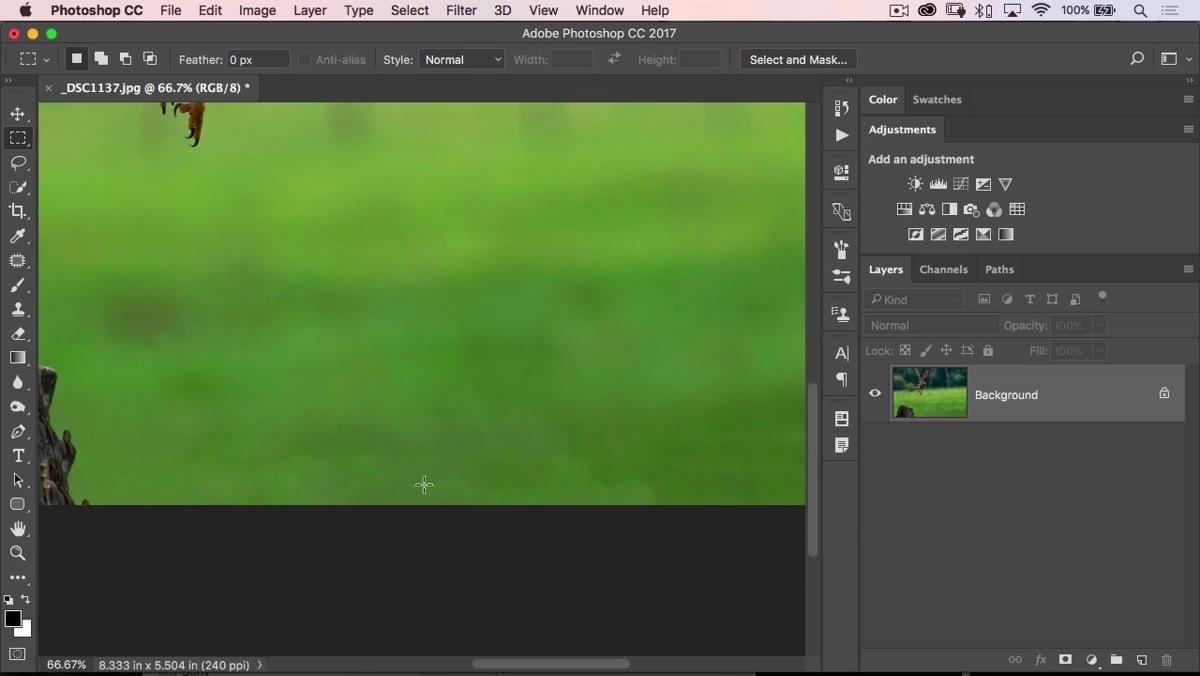1200x676 pixels.
Task: Choose Add to selection mode
Action: 101,59
